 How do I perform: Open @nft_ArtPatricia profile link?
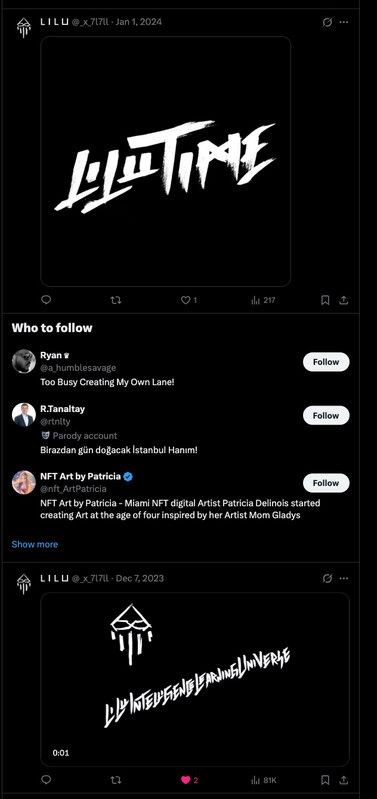point(73,489)
